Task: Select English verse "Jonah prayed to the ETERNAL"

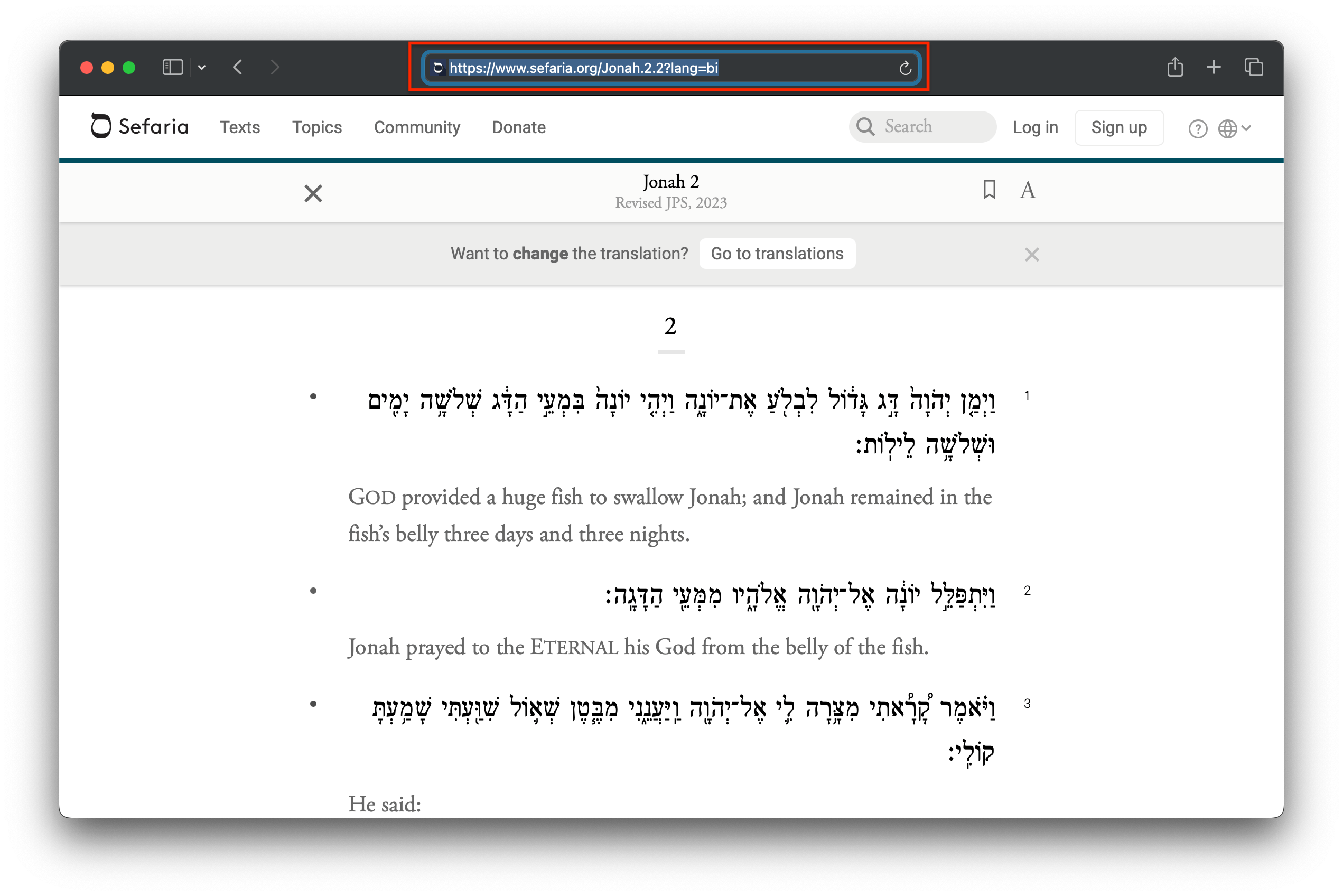Action: coord(638,647)
